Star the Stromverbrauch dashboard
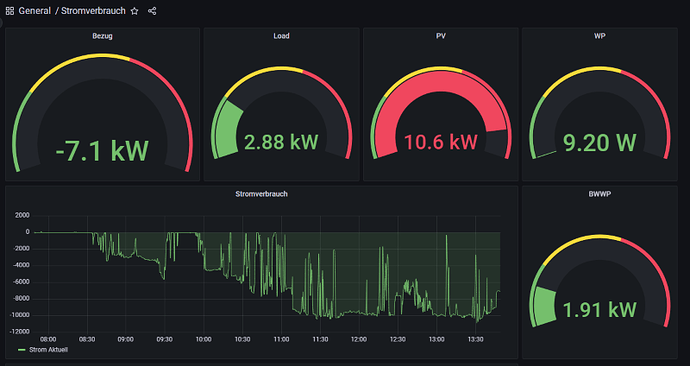Screen dimensions: 690x366 point(135,11)
